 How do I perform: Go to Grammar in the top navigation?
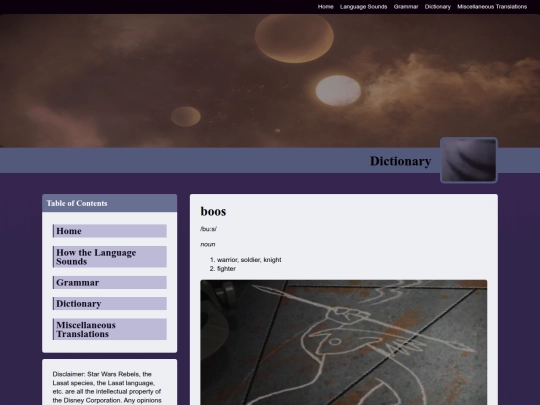[406, 7]
